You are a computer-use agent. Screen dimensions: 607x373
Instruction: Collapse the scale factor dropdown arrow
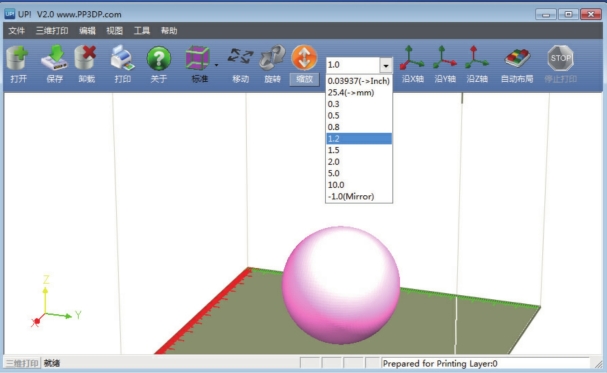tap(386, 65)
